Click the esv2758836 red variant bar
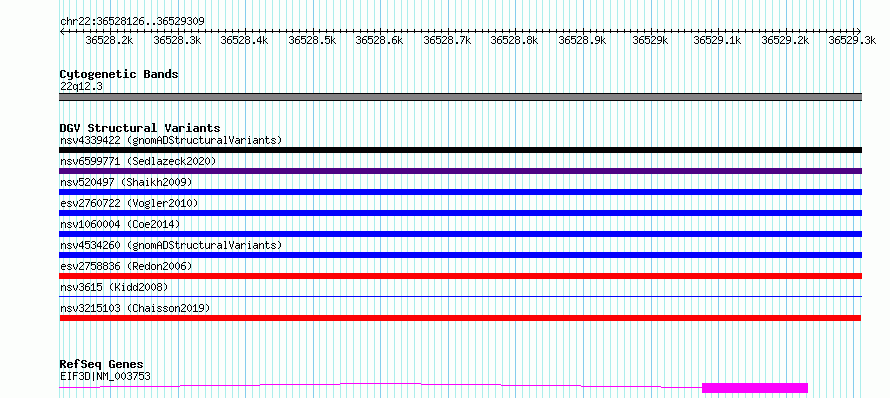 460,276
